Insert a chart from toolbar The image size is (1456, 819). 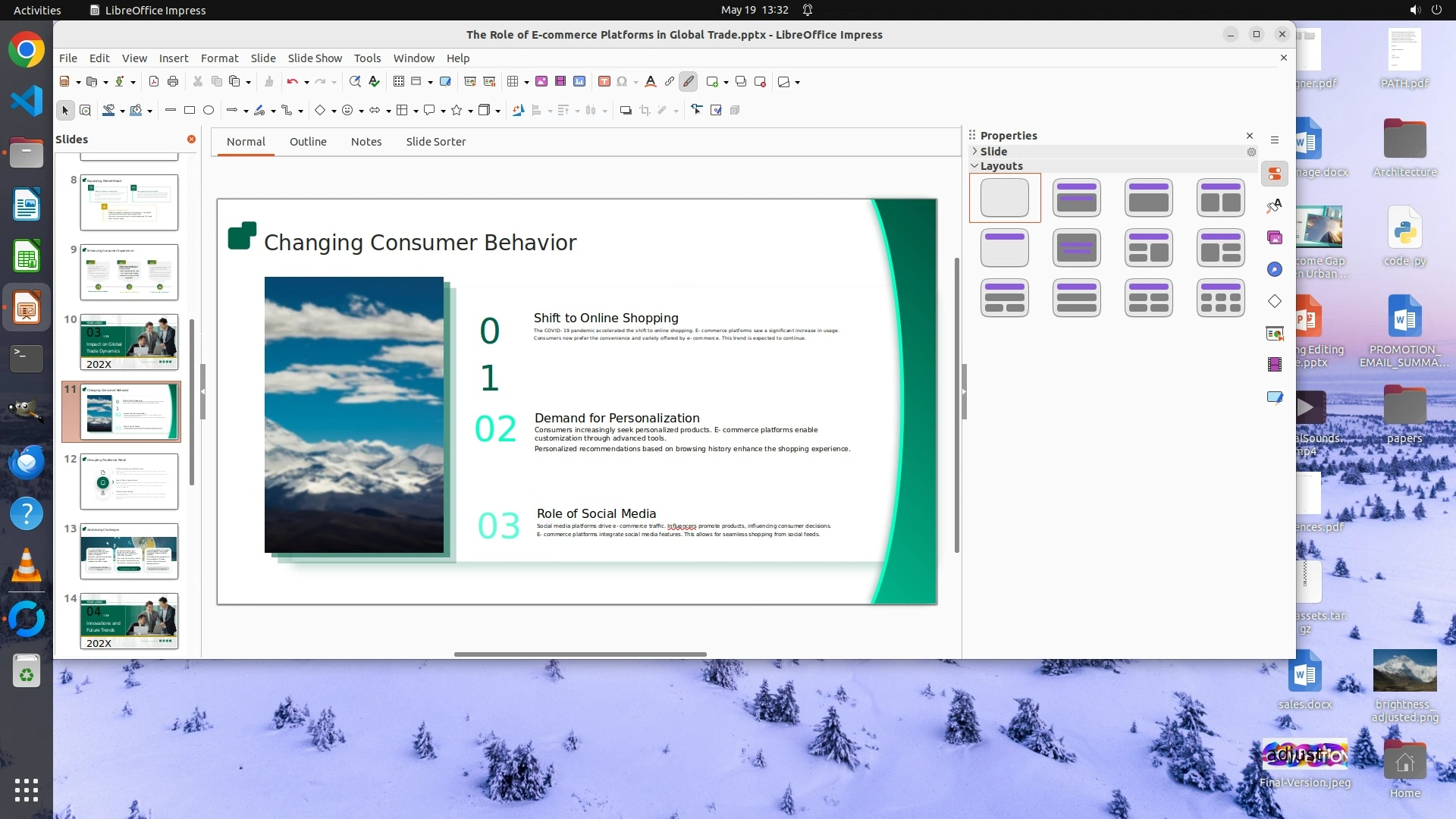[579, 82]
